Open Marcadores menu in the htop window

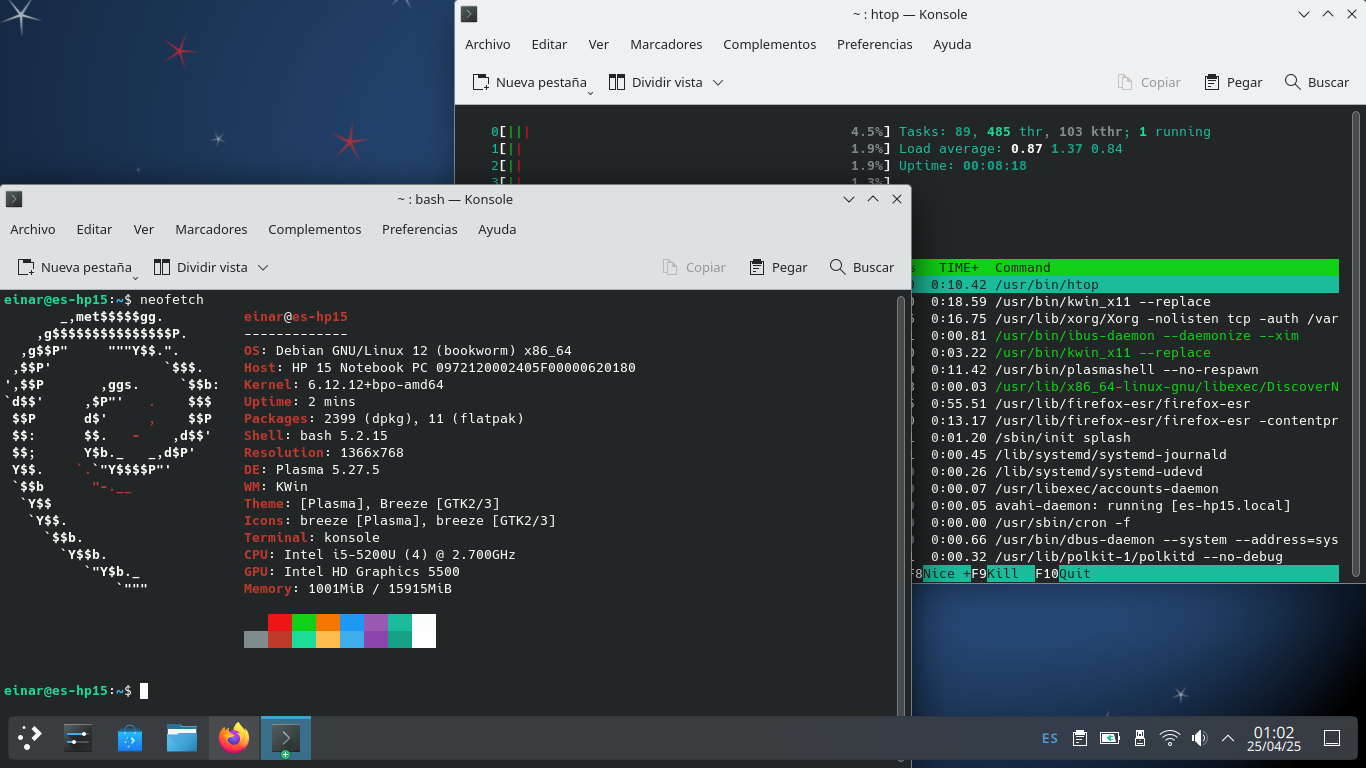[x=666, y=44]
